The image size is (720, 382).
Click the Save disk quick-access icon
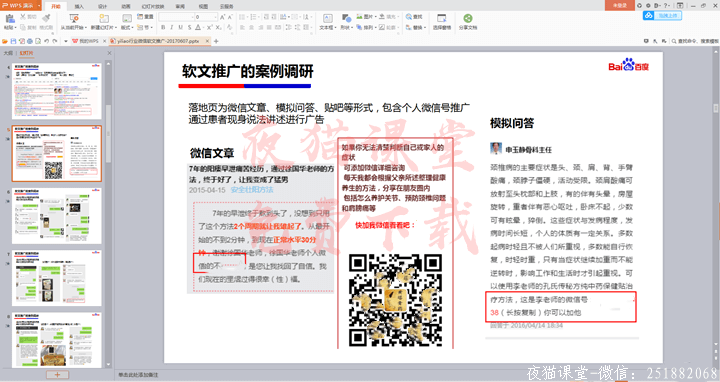pos(13,41)
